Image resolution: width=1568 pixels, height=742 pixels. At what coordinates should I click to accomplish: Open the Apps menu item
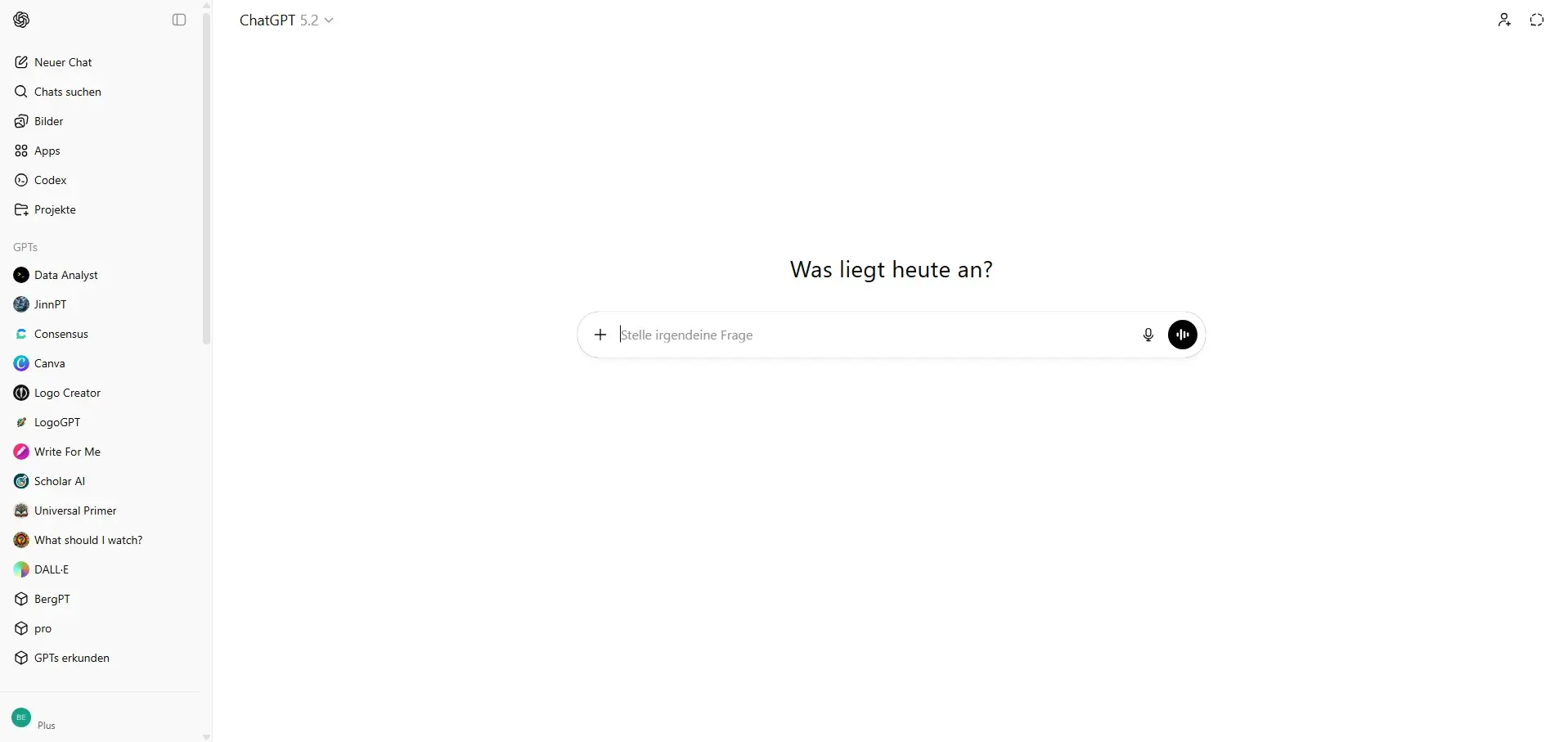point(47,151)
